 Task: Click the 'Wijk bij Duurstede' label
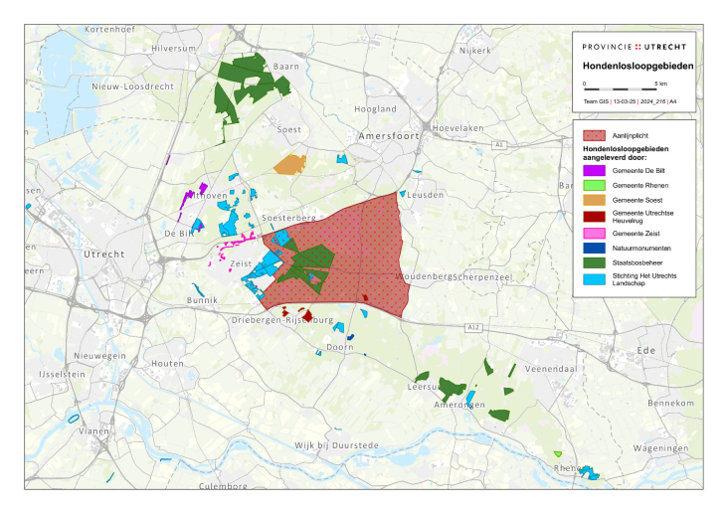pos(337,445)
